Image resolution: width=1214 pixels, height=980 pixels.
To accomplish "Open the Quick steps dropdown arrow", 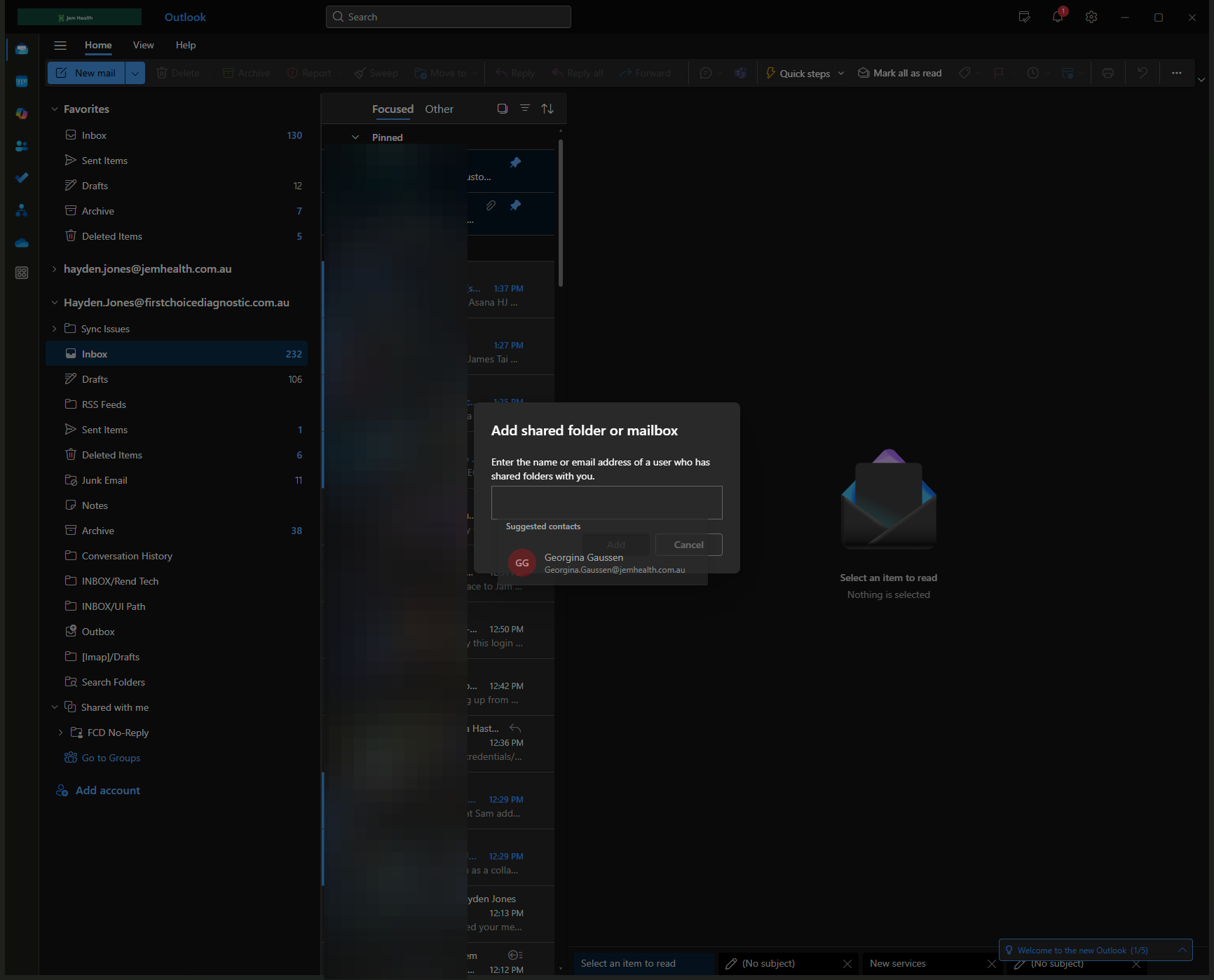I will click(841, 73).
